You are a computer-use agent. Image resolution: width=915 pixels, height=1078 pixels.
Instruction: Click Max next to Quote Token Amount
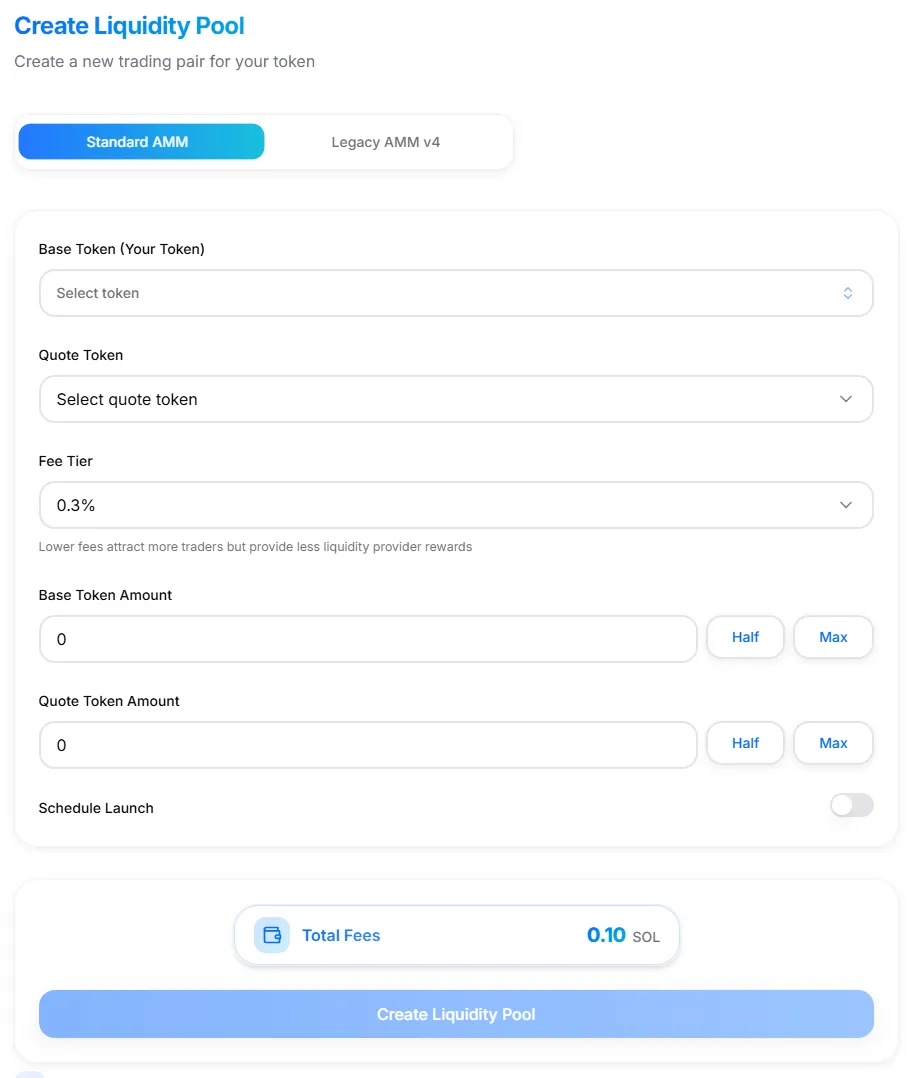click(x=833, y=743)
